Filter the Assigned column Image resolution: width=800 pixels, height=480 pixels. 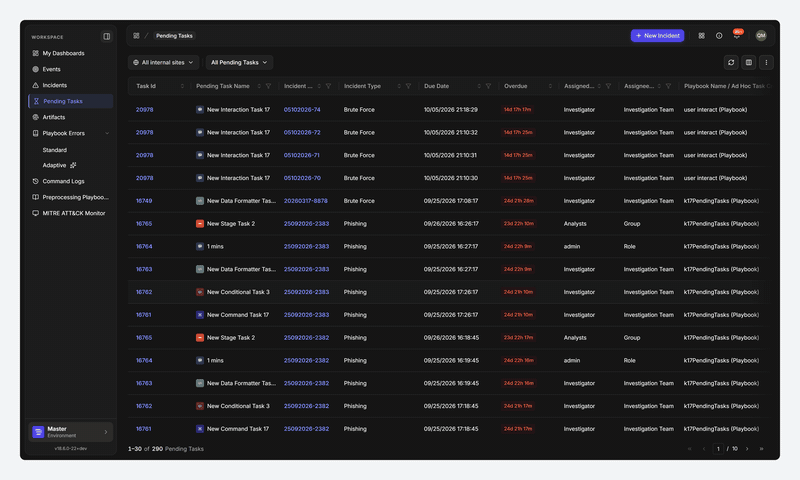pos(608,86)
